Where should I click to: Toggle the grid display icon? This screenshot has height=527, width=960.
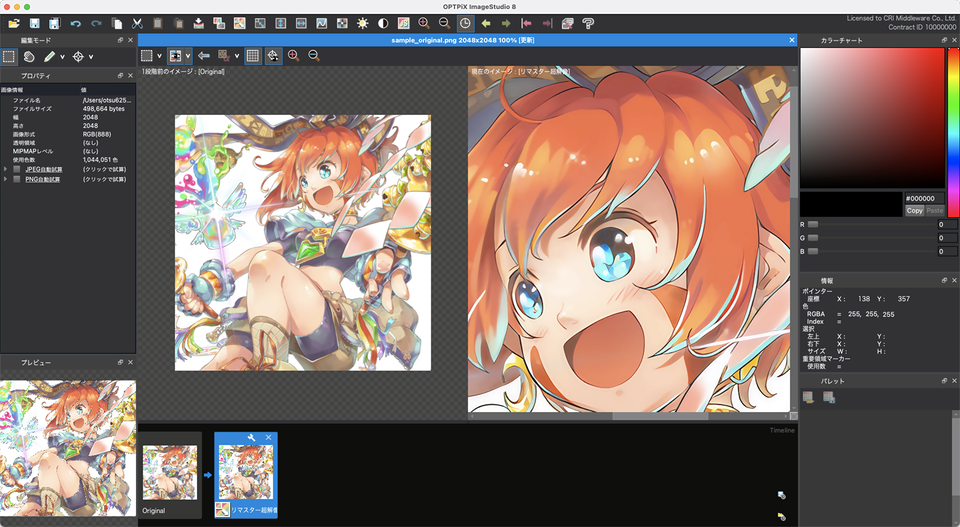tap(252, 56)
